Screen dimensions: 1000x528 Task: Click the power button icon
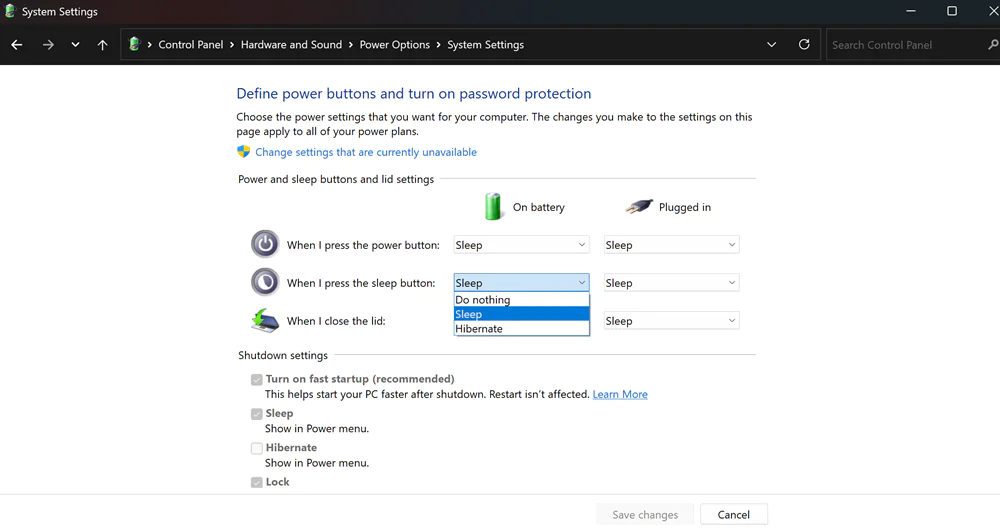pyautogui.click(x=265, y=244)
